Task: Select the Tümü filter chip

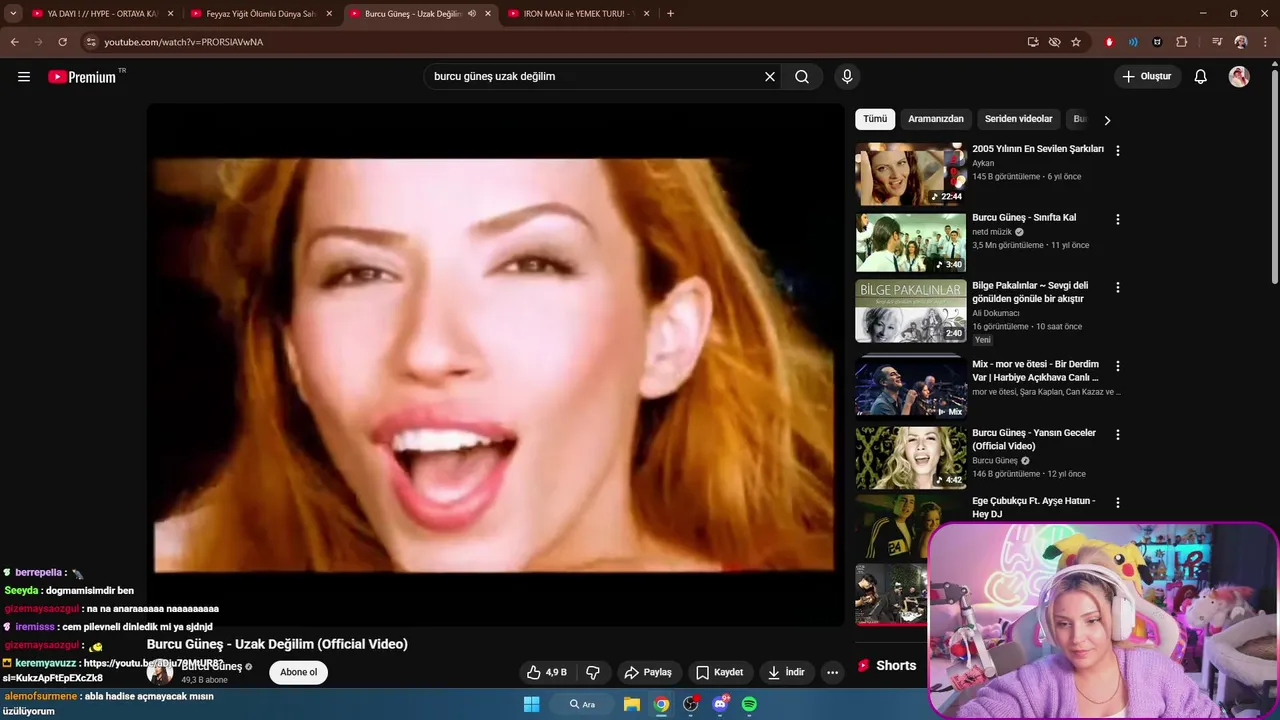Action: coord(875,119)
